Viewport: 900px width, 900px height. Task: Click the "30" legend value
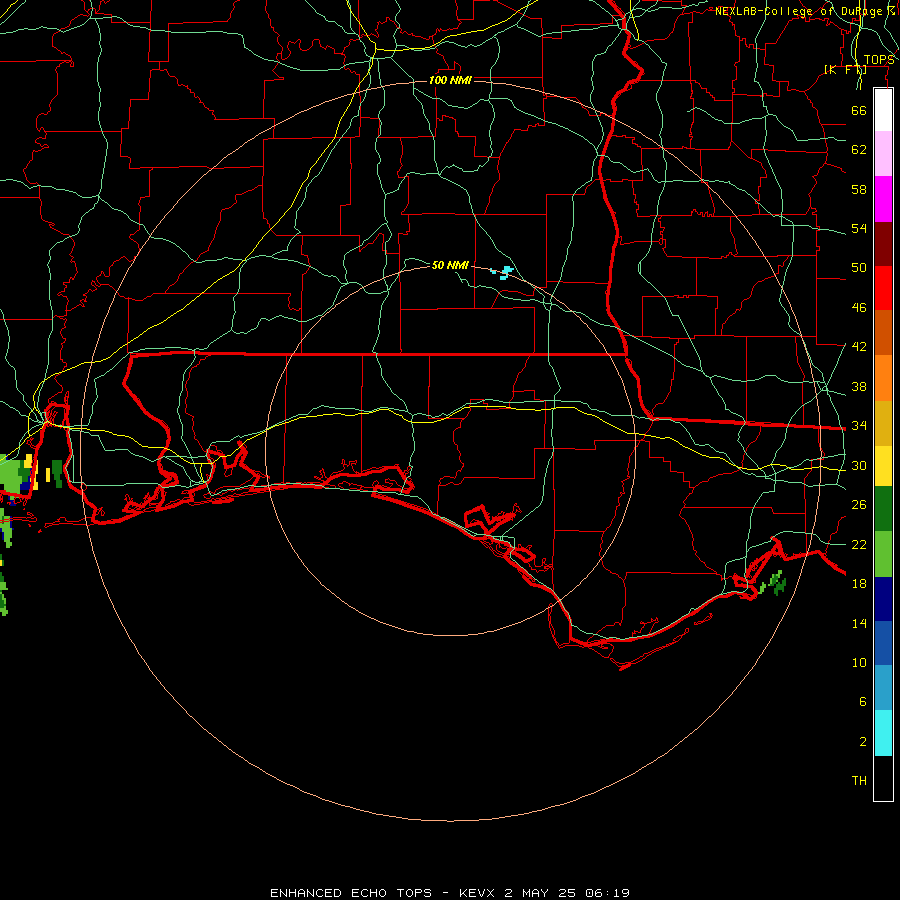click(859, 465)
